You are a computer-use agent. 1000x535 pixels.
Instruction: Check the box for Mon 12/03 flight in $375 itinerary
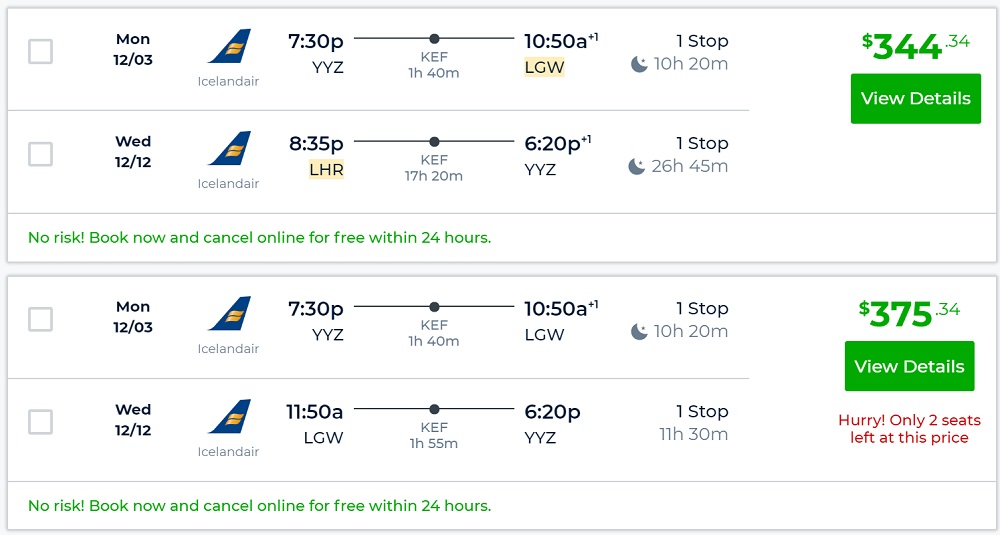[x=40, y=319]
